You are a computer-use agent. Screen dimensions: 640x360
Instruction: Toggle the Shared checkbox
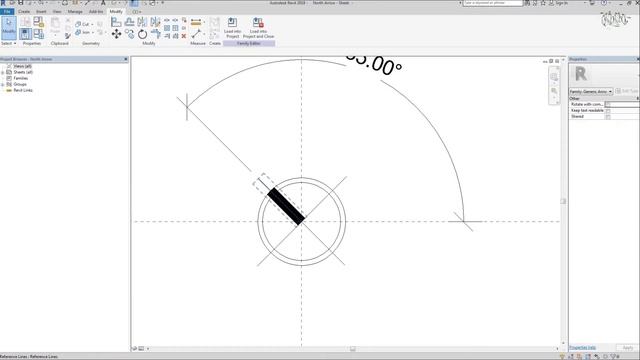click(x=608, y=117)
